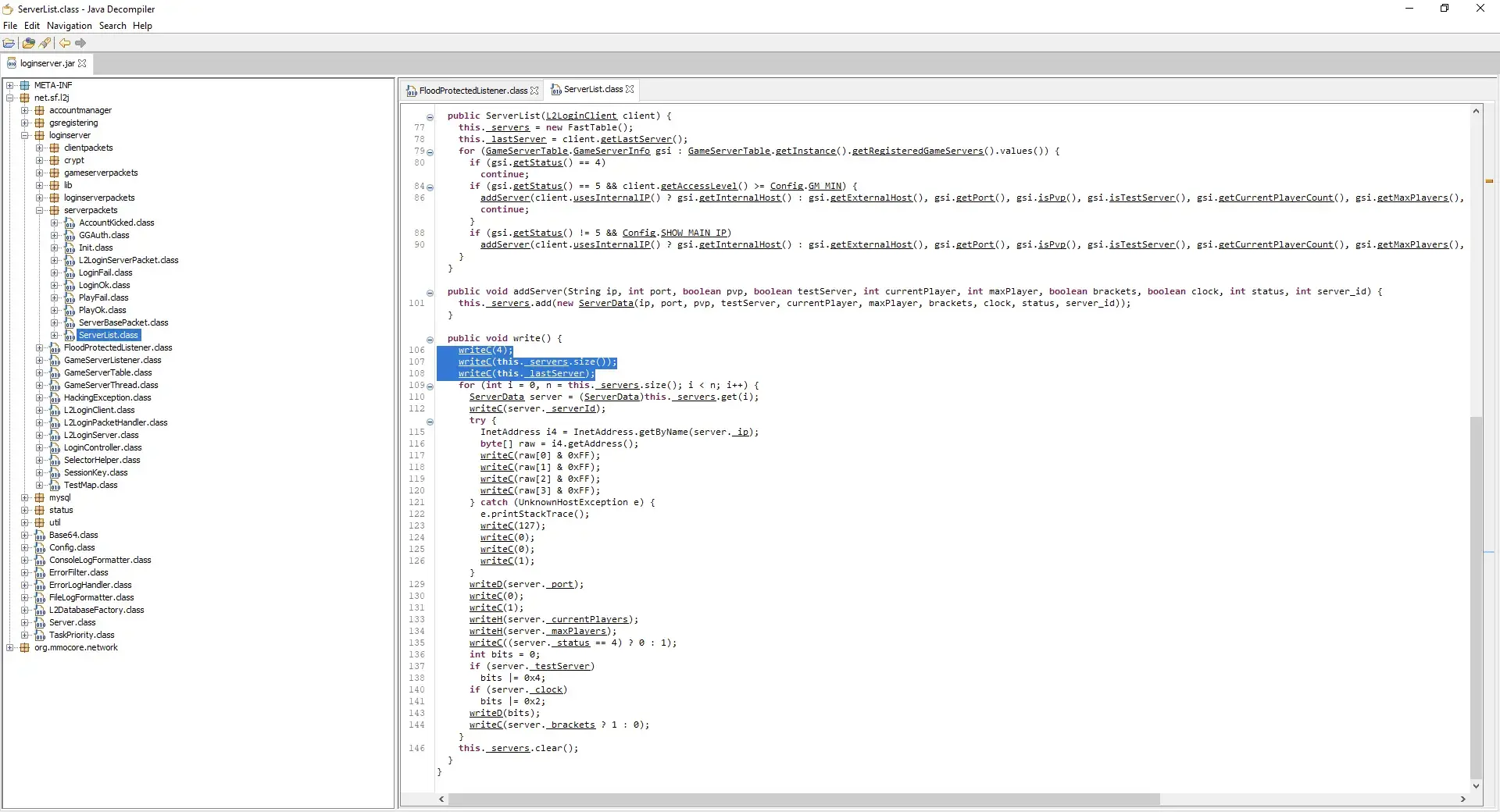Click the class icon next to TestMap.class
Image resolution: width=1500 pixels, height=812 pixels.
click(x=55, y=486)
